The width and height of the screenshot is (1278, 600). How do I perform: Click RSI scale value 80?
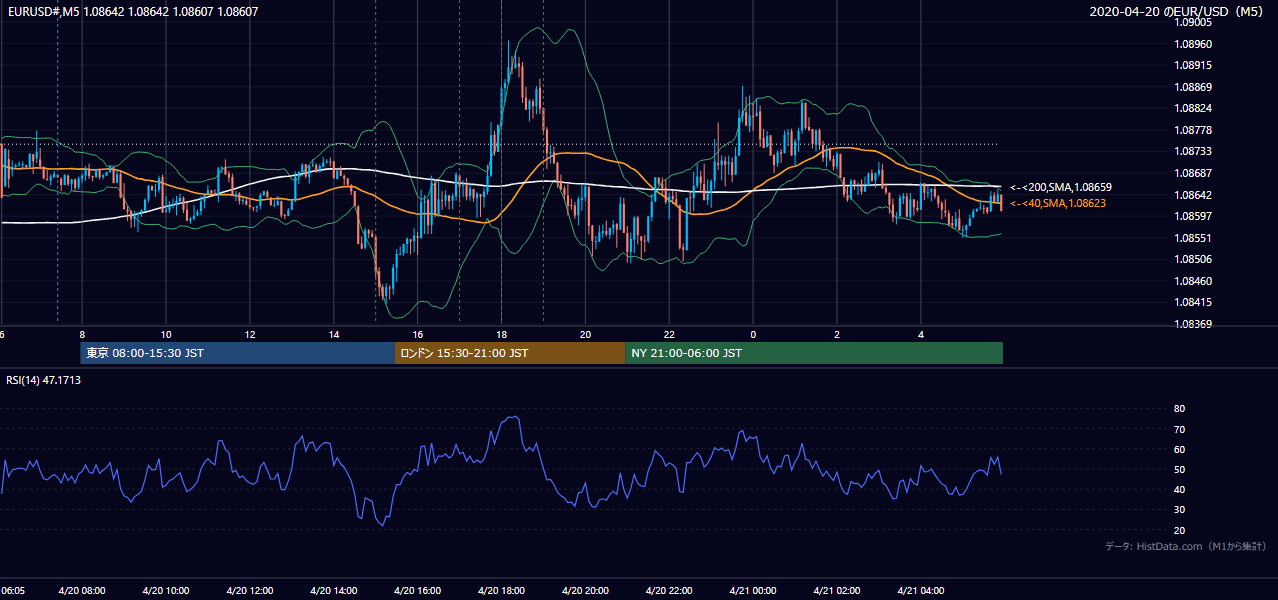coord(1179,409)
